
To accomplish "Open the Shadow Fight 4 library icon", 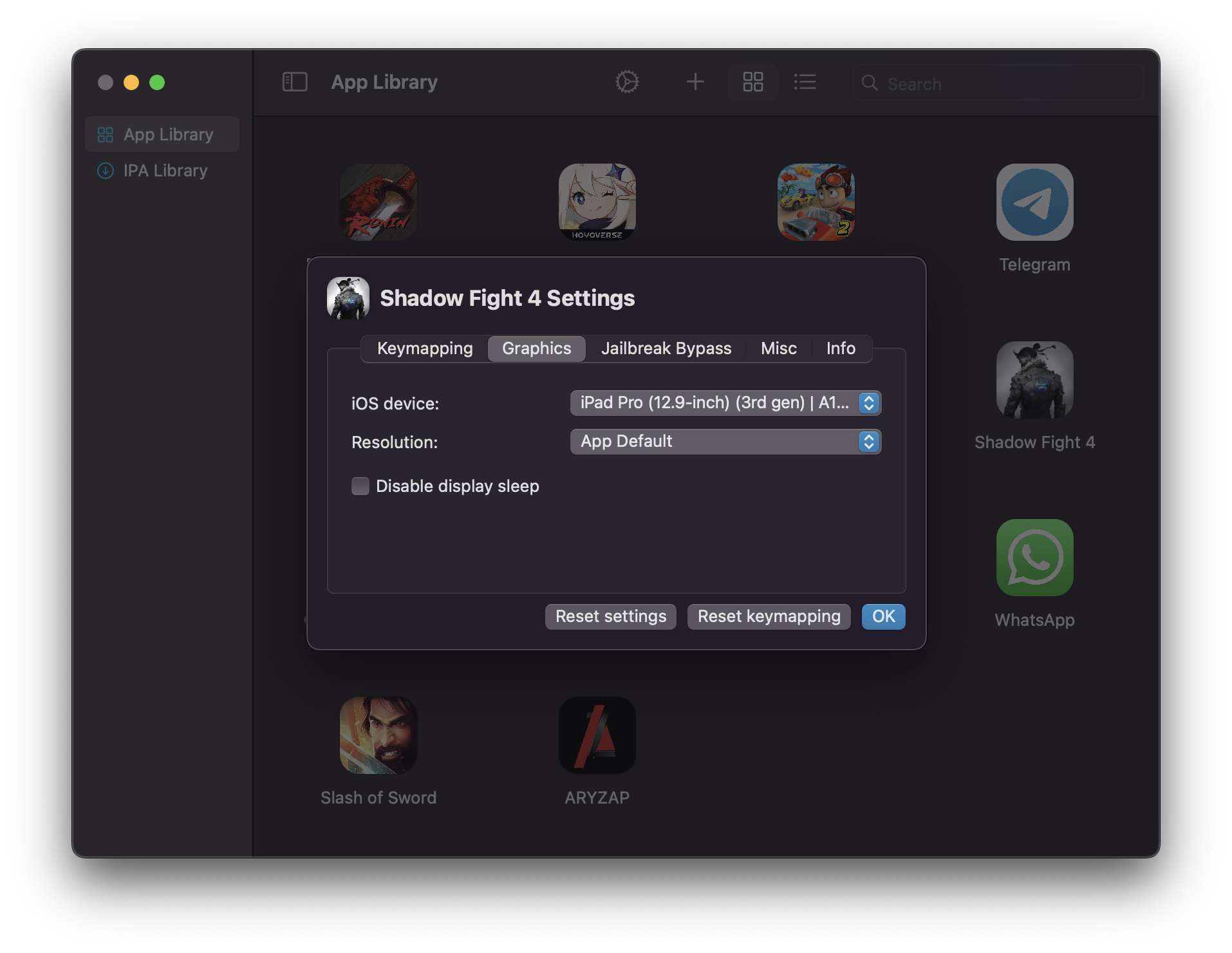I will 1034,380.
